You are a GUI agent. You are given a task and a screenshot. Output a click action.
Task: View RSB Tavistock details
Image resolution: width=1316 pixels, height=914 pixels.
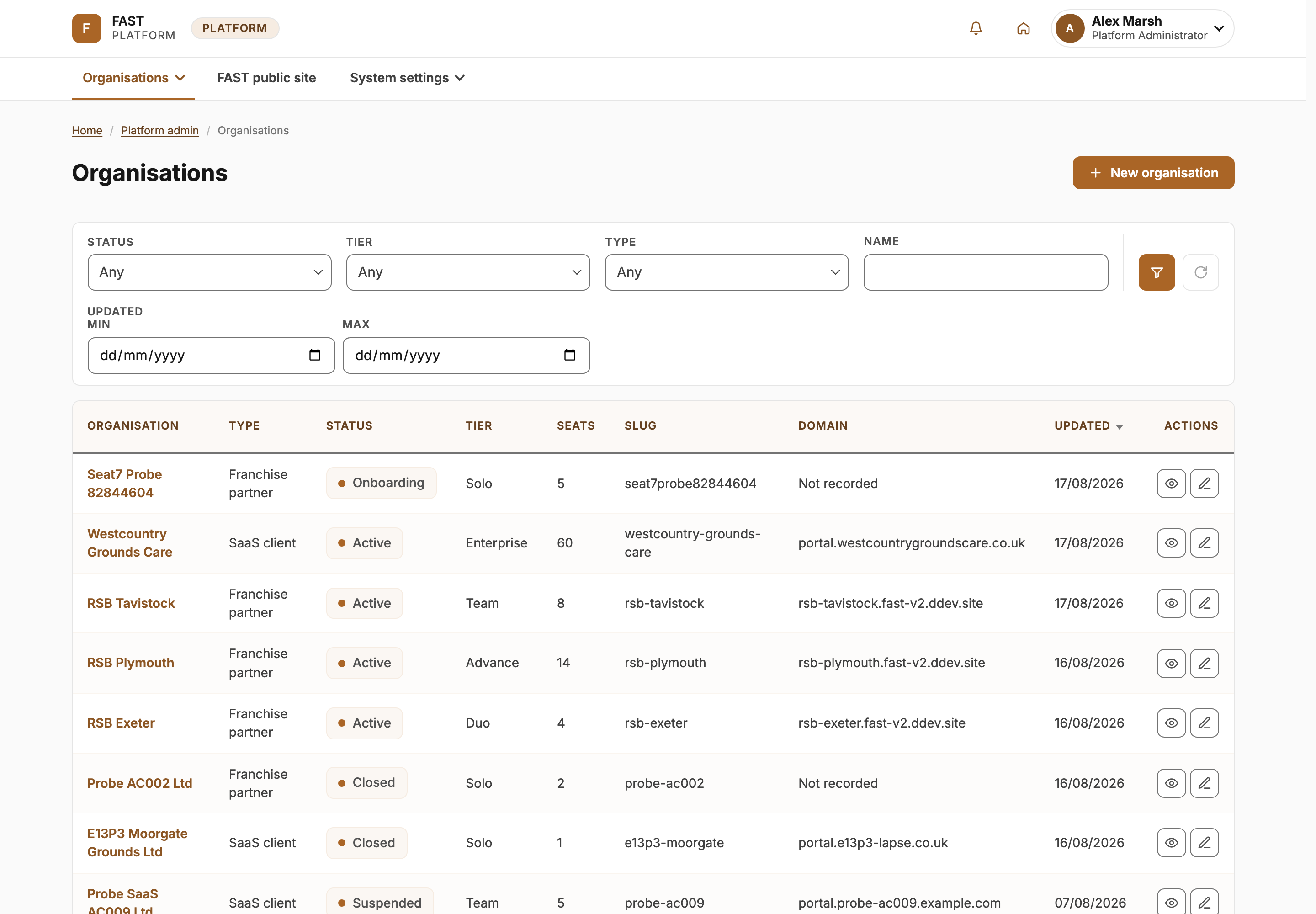pos(1171,603)
